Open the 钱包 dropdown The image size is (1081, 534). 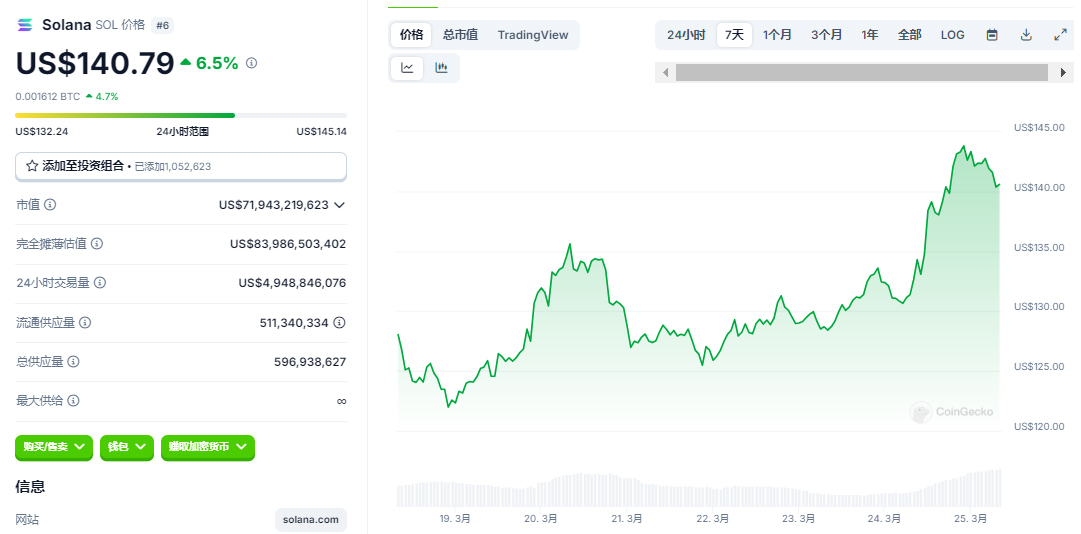tap(127, 447)
